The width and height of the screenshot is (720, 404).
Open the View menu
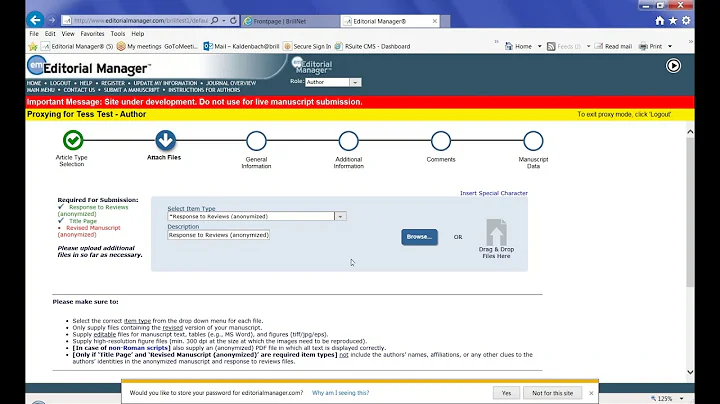pos(68,34)
